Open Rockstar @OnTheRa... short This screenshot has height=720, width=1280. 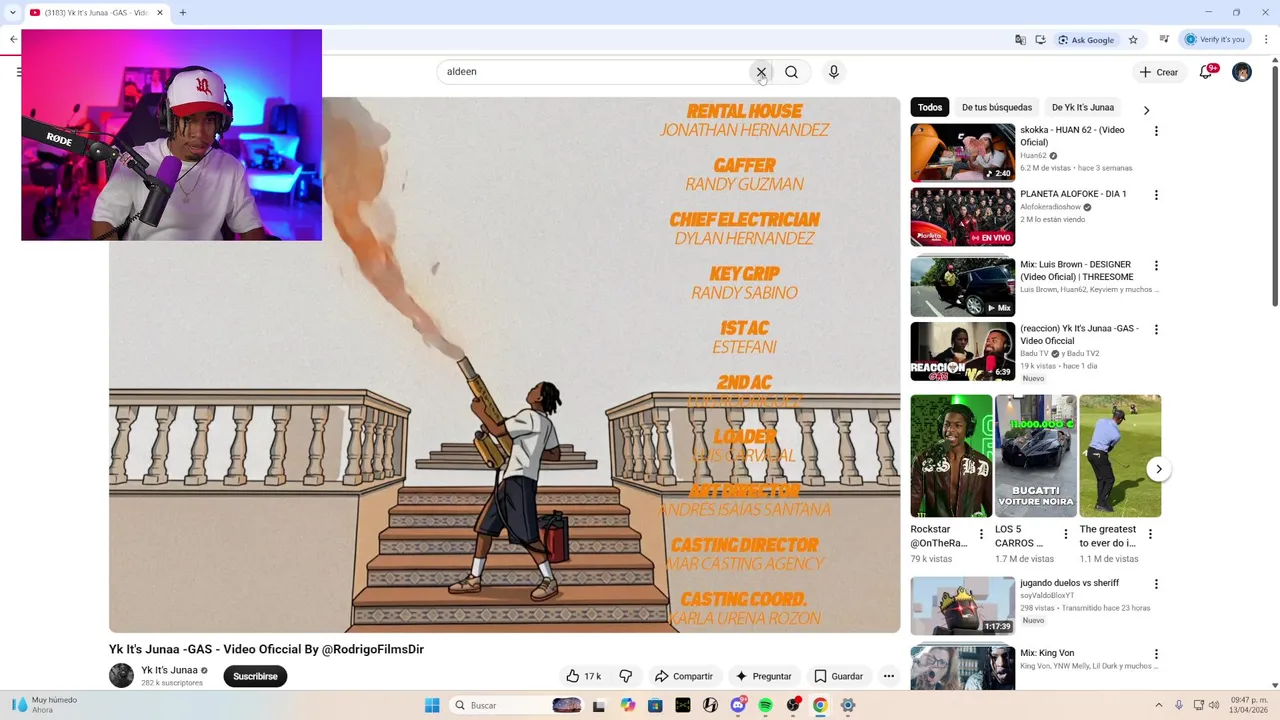click(x=951, y=455)
